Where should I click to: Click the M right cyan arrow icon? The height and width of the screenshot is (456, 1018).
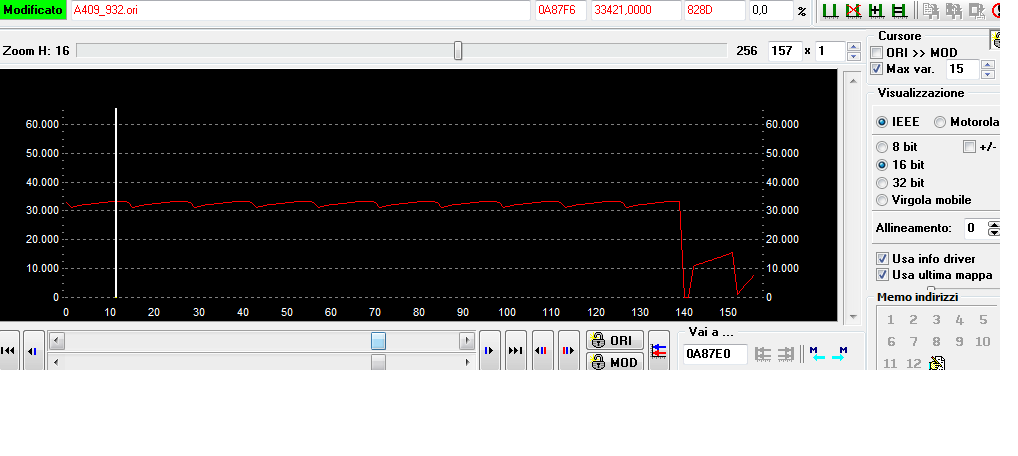[840, 354]
